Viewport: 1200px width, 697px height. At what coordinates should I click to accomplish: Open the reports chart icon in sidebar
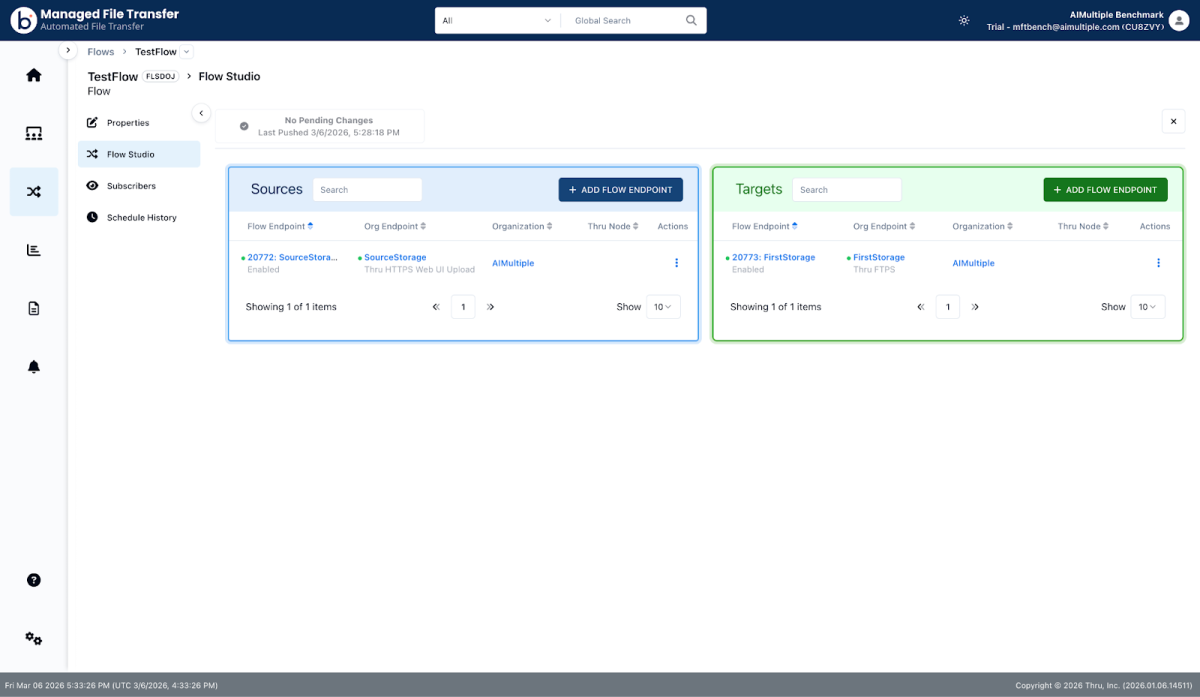click(34, 250)
